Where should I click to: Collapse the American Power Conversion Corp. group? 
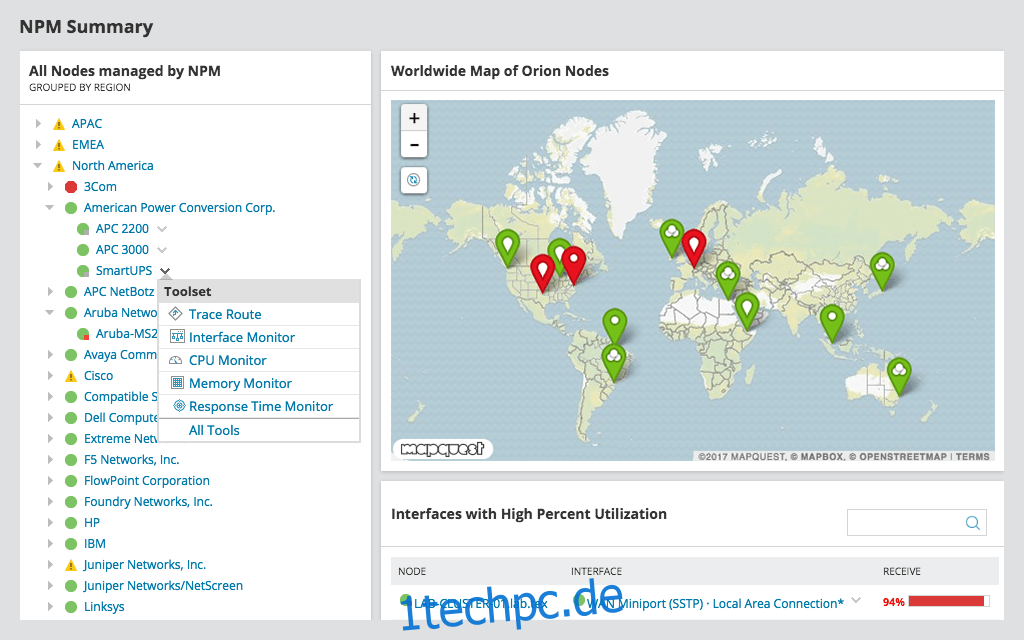click(x=50, y=207)
